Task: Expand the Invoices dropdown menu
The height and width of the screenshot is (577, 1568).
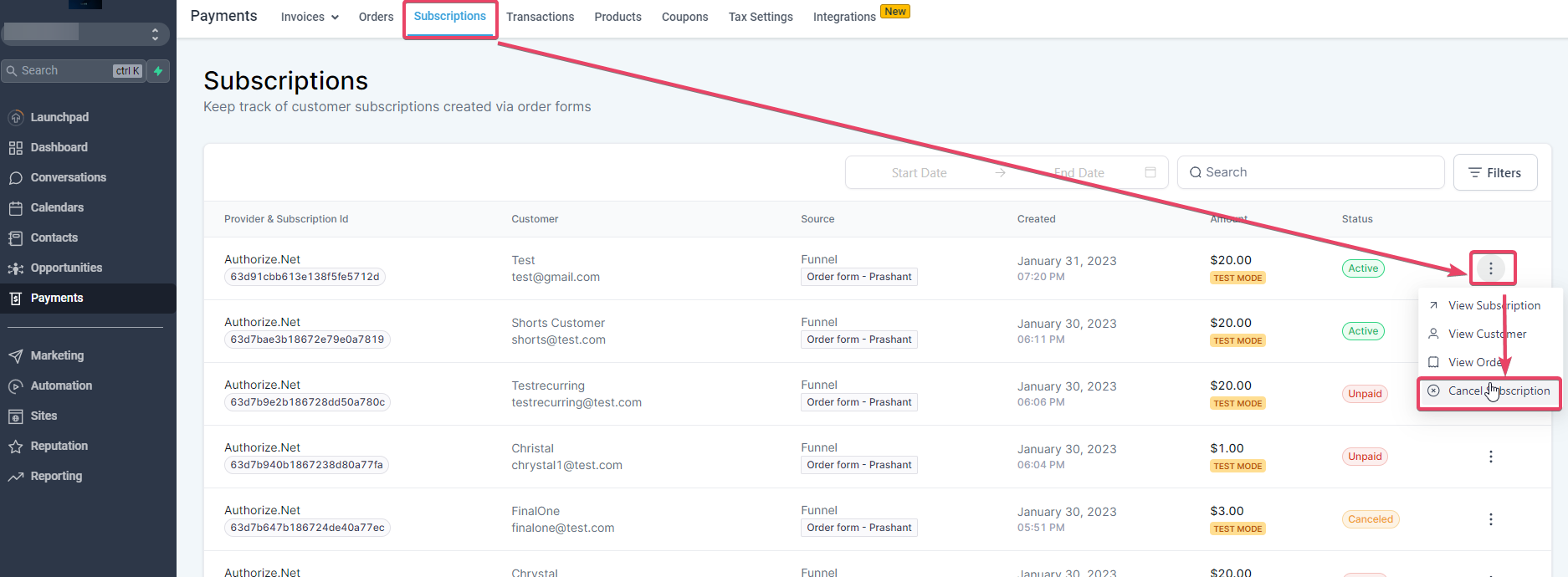Action: coord(310,17)
